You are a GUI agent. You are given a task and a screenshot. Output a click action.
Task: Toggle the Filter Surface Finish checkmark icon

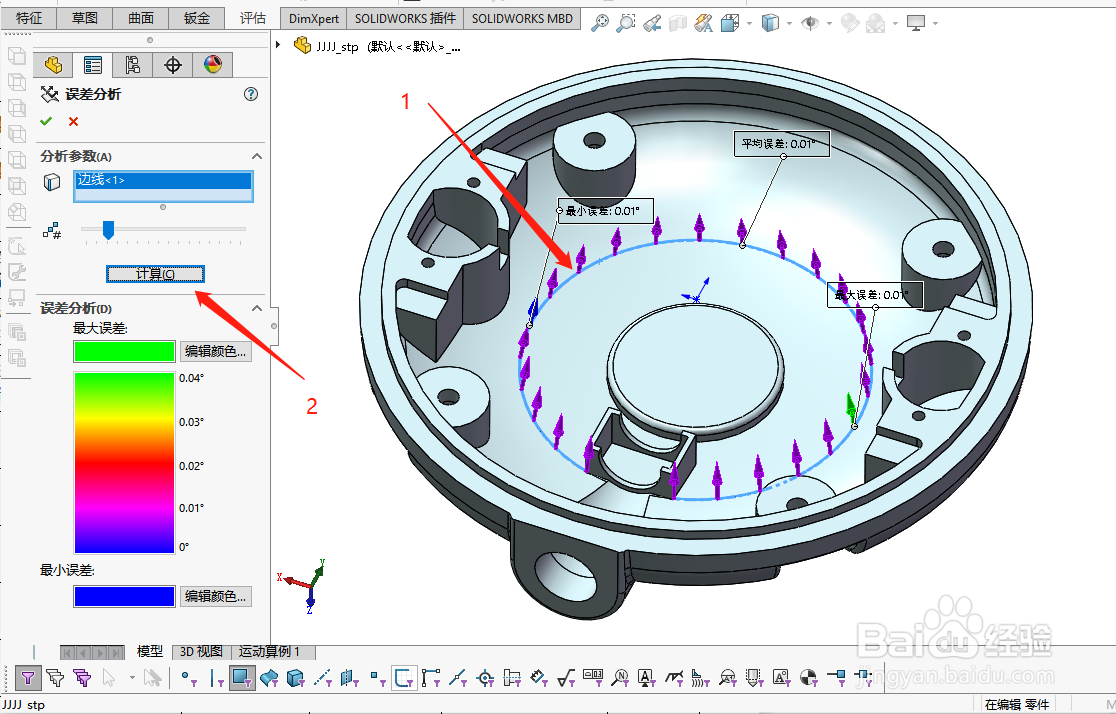[x=566, y=678]
